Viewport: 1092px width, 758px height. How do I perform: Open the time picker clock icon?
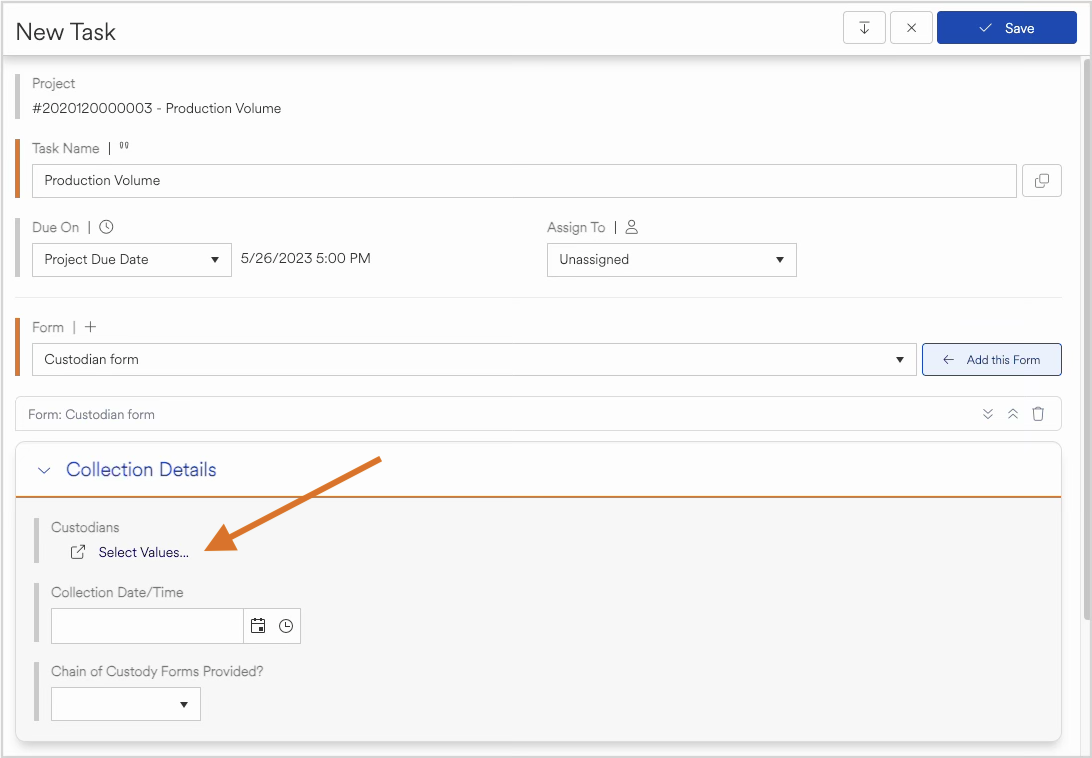pos(286,626)
